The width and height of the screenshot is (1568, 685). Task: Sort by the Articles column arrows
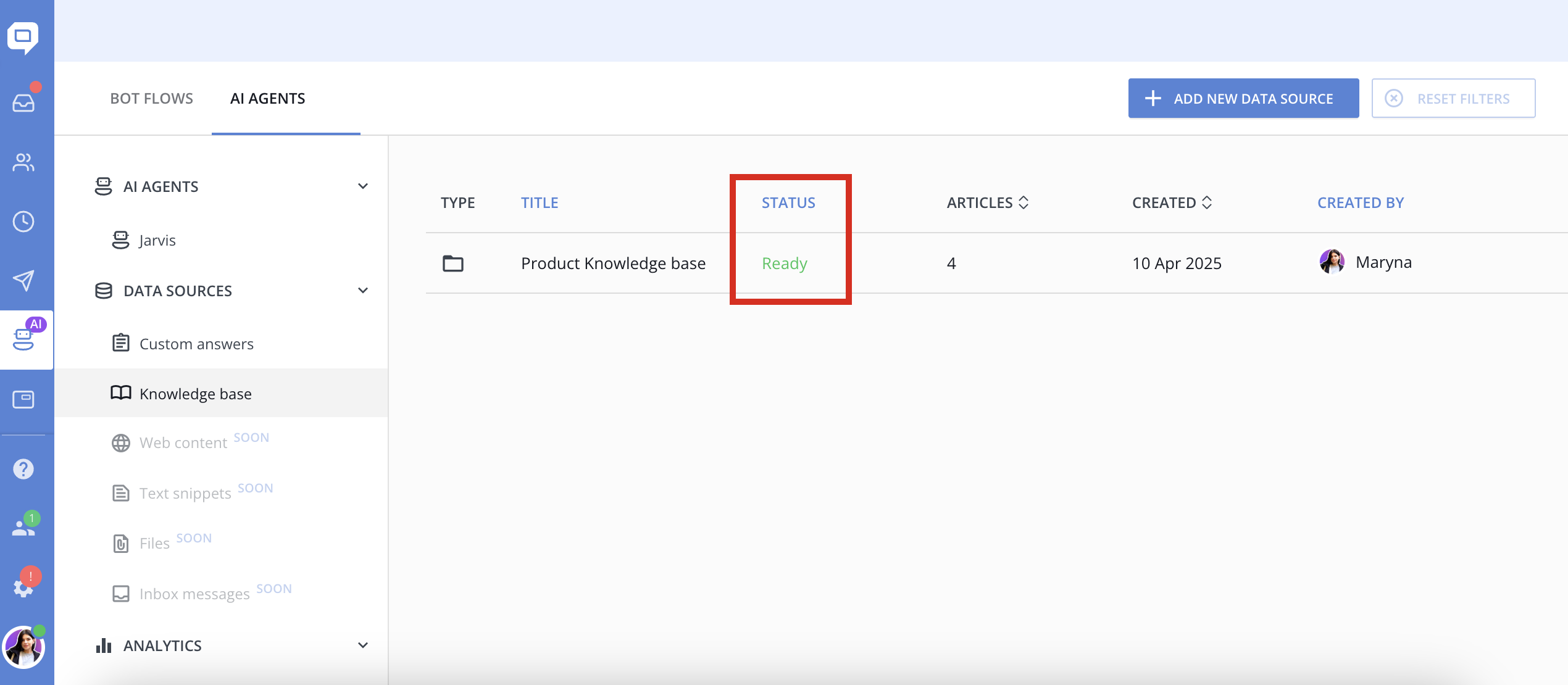tap(1024, 202)
